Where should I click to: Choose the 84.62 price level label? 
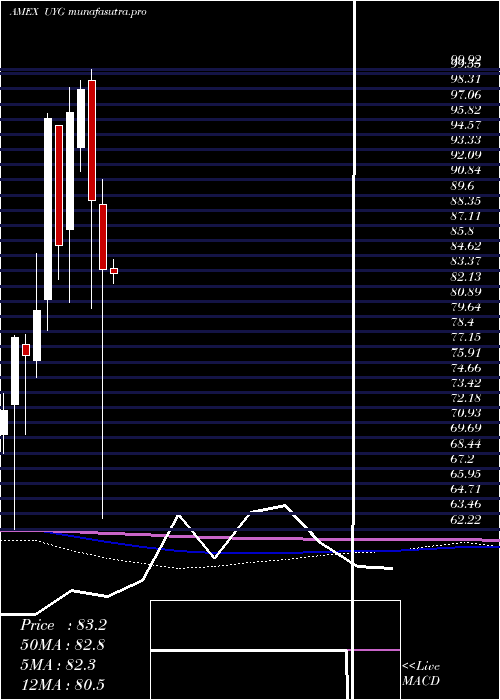tap(466, 246)
